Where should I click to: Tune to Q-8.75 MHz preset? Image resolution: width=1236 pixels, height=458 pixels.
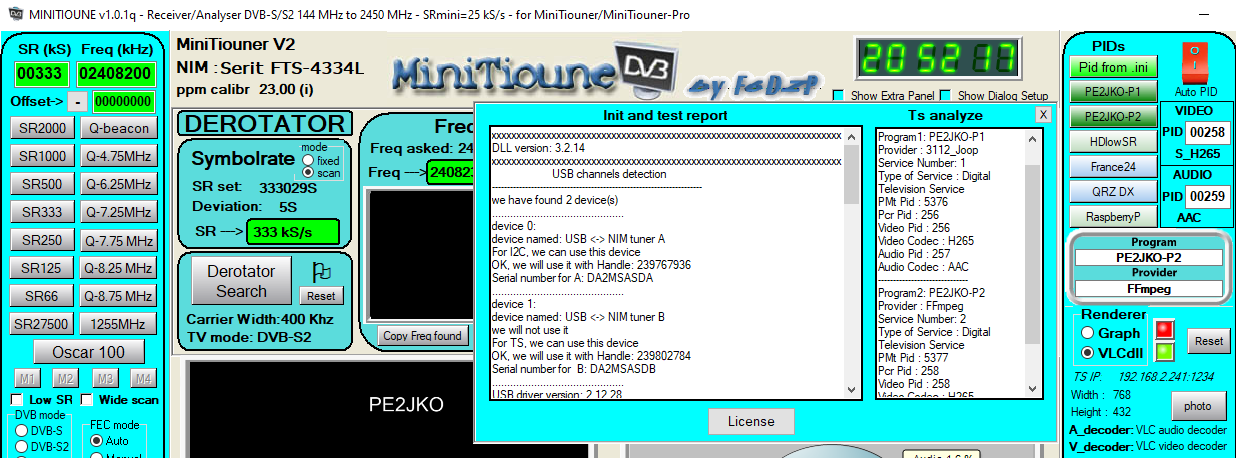119,296
